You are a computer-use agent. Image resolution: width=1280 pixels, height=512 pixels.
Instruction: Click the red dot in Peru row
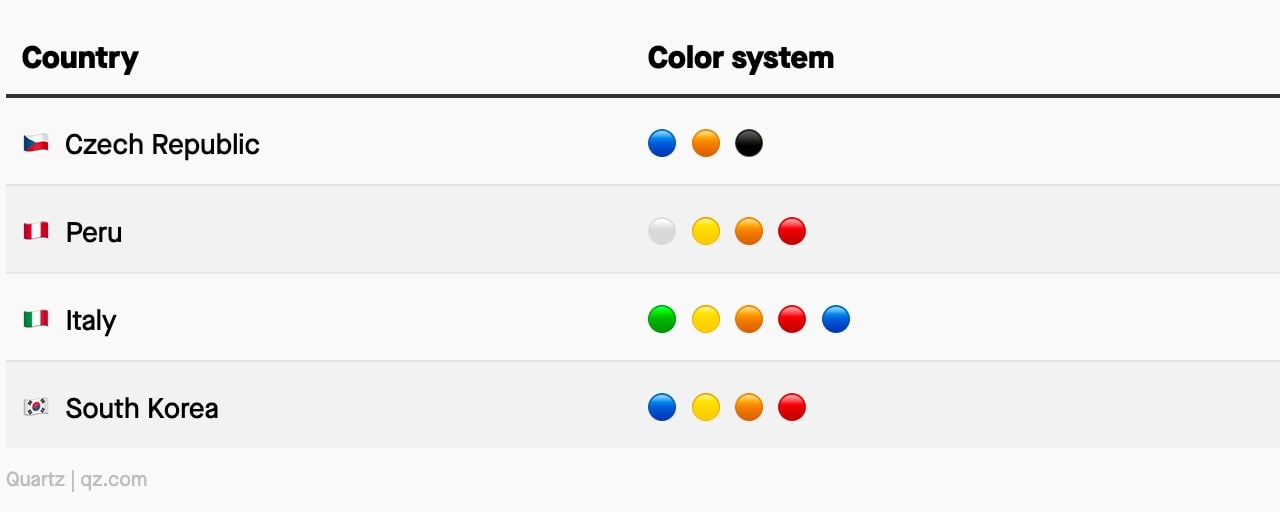click(x=792, y=231)
